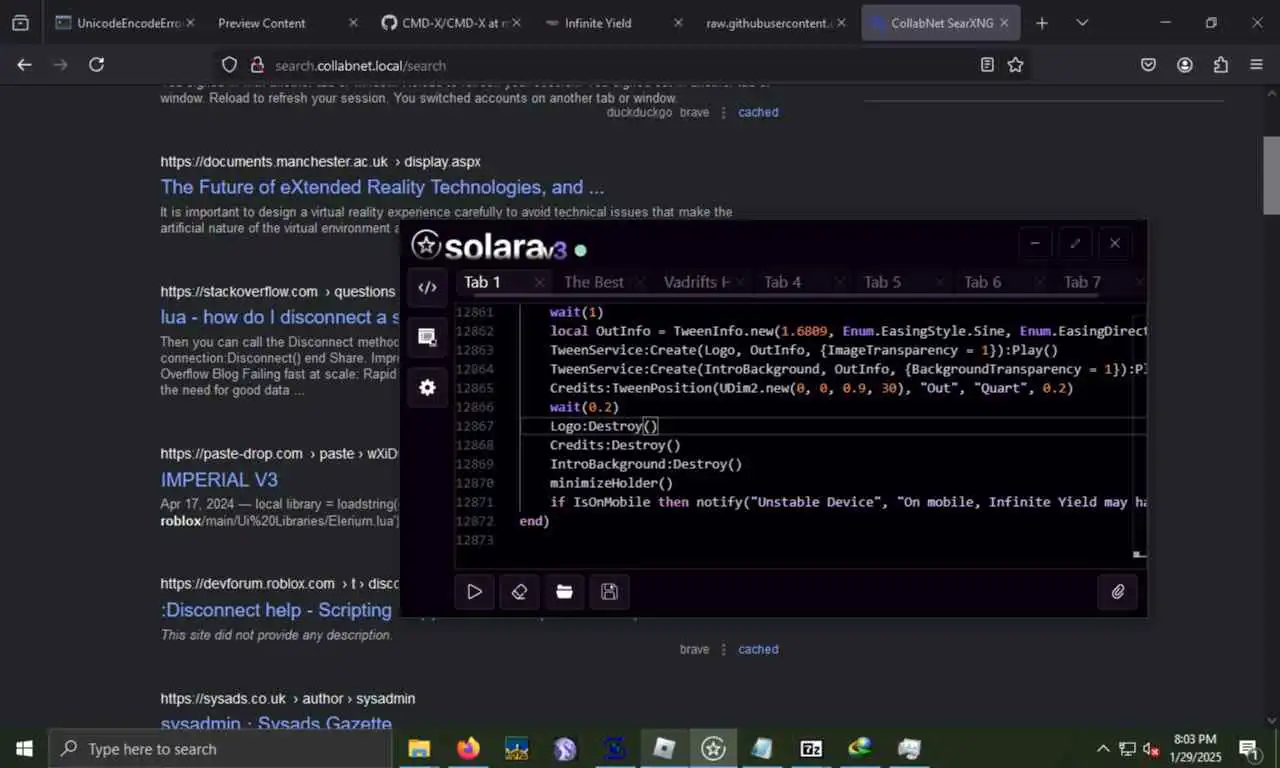Close The Best tab in Solara
The height and width of the screenshot is (768, 1280).
(x=640, y=283)
